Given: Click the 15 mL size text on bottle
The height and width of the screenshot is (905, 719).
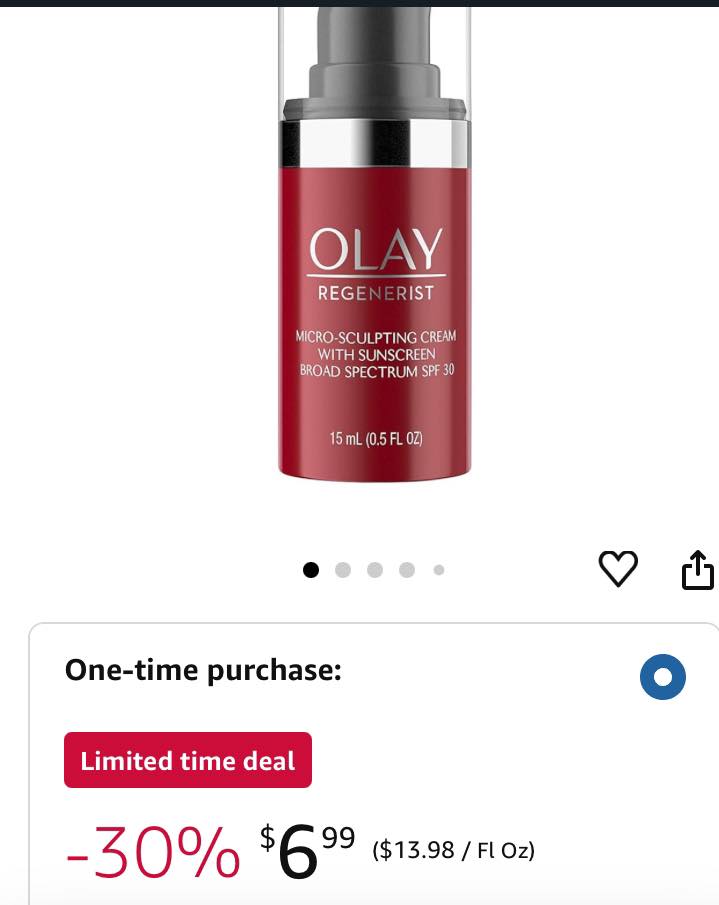Looking at the screenshot, I should [x=376, y=439].
